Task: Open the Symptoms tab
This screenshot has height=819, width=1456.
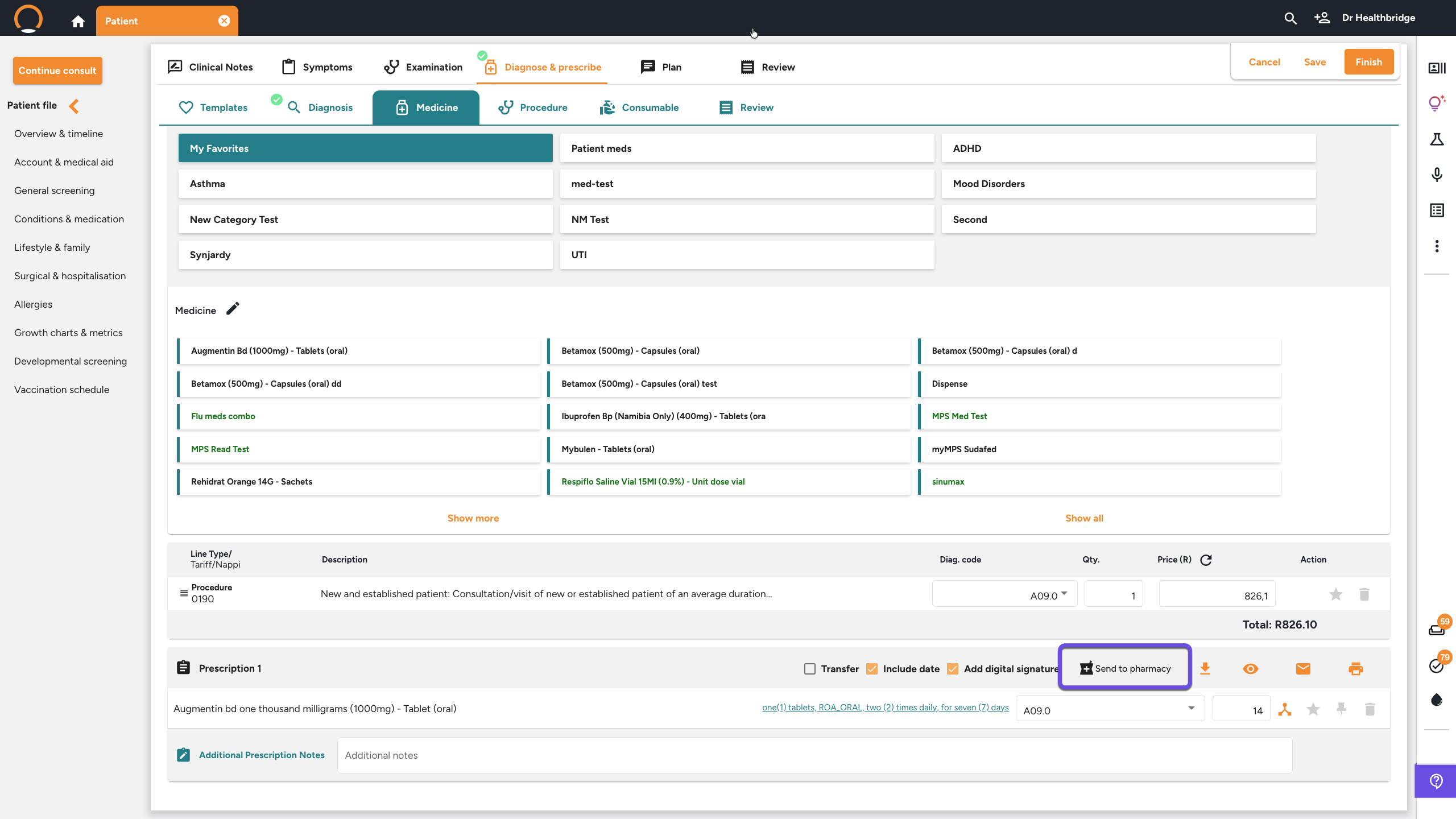Action: [317, 67]
